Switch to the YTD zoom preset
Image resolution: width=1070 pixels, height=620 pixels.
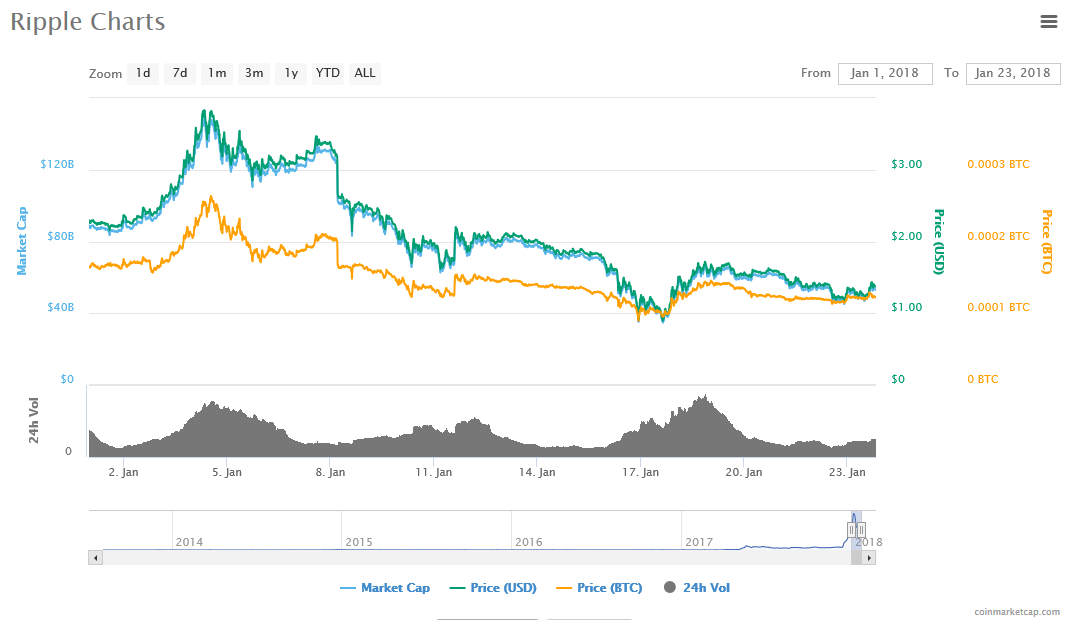click(x=327, y=73)
